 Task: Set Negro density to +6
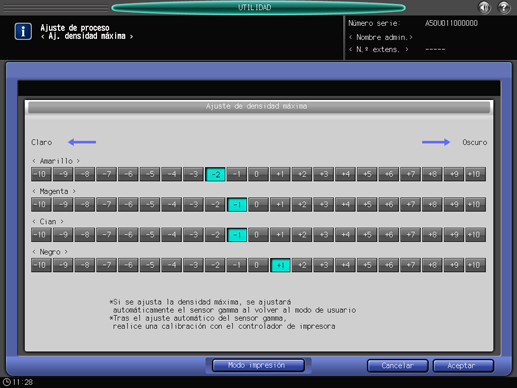click(x=389, y=265)
